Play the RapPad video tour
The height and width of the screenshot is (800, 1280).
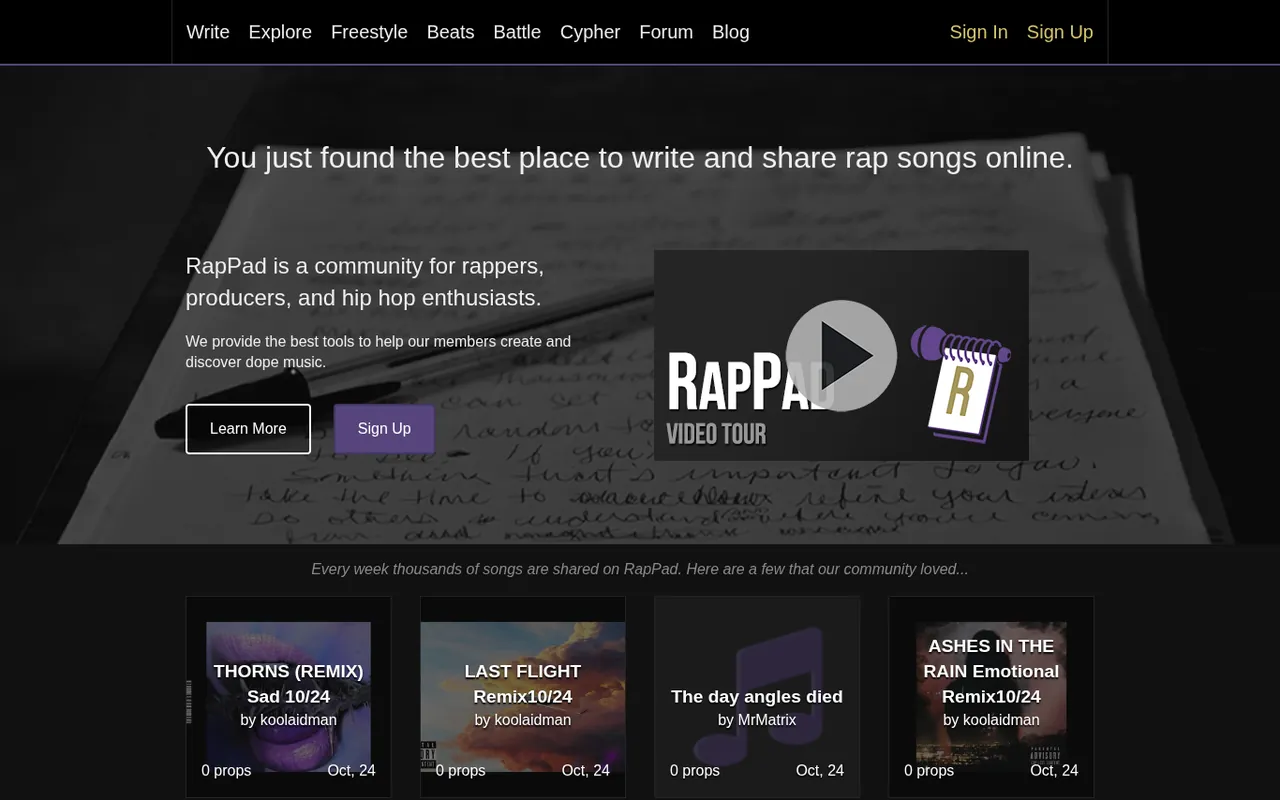pos(841,355)
